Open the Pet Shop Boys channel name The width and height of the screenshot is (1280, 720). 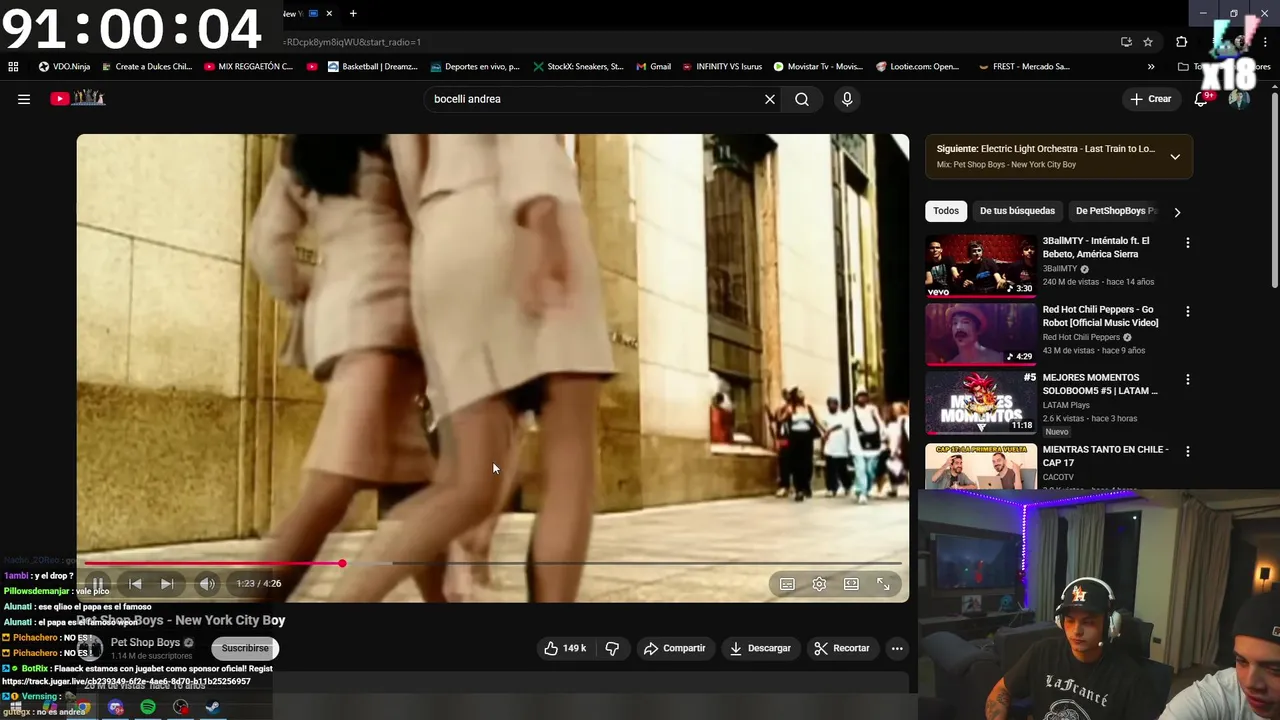[145, 643]
